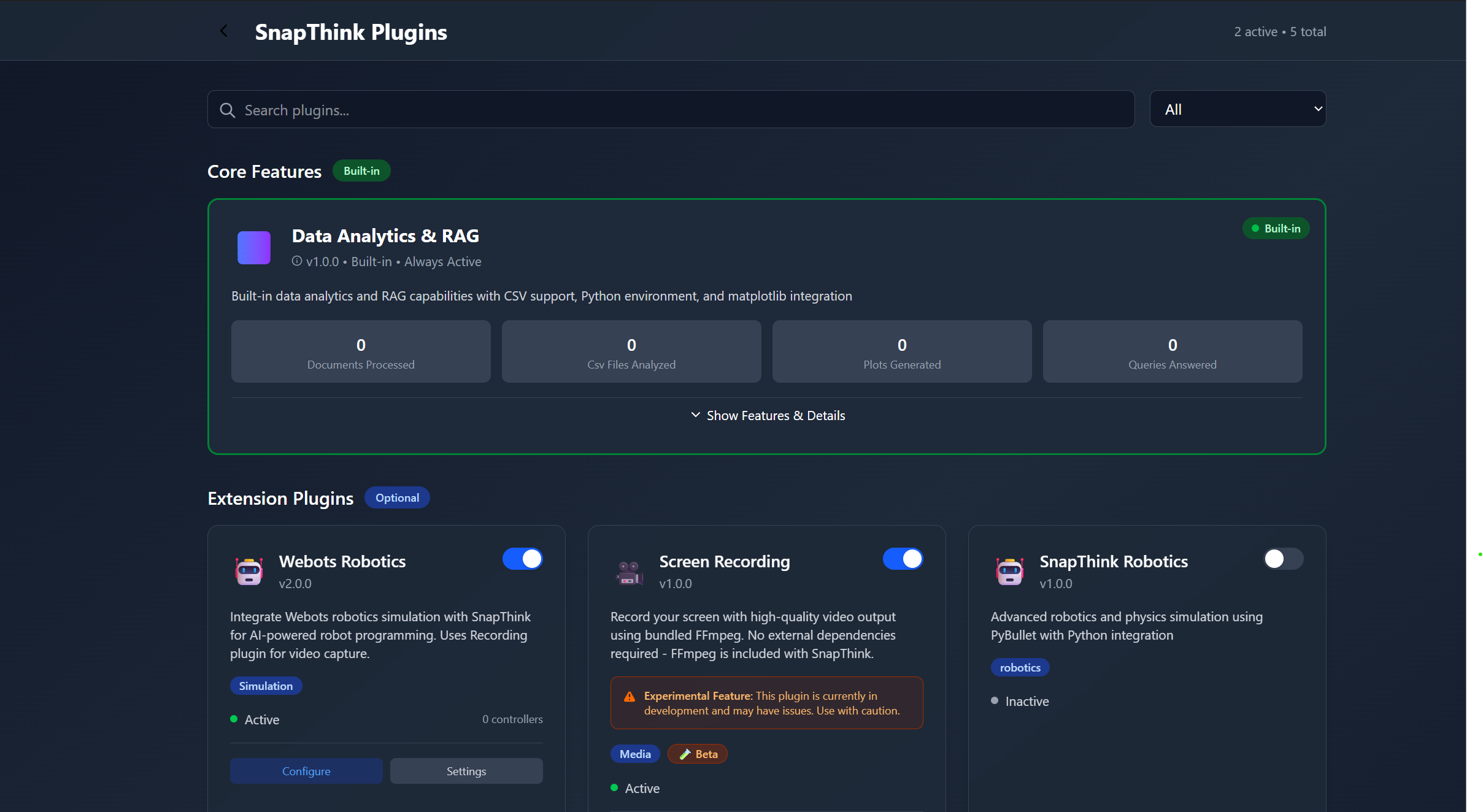This screenshot has height=812, width=1483.
Task: Click the Data Analytics purple plugin icon
Action: 254,248
